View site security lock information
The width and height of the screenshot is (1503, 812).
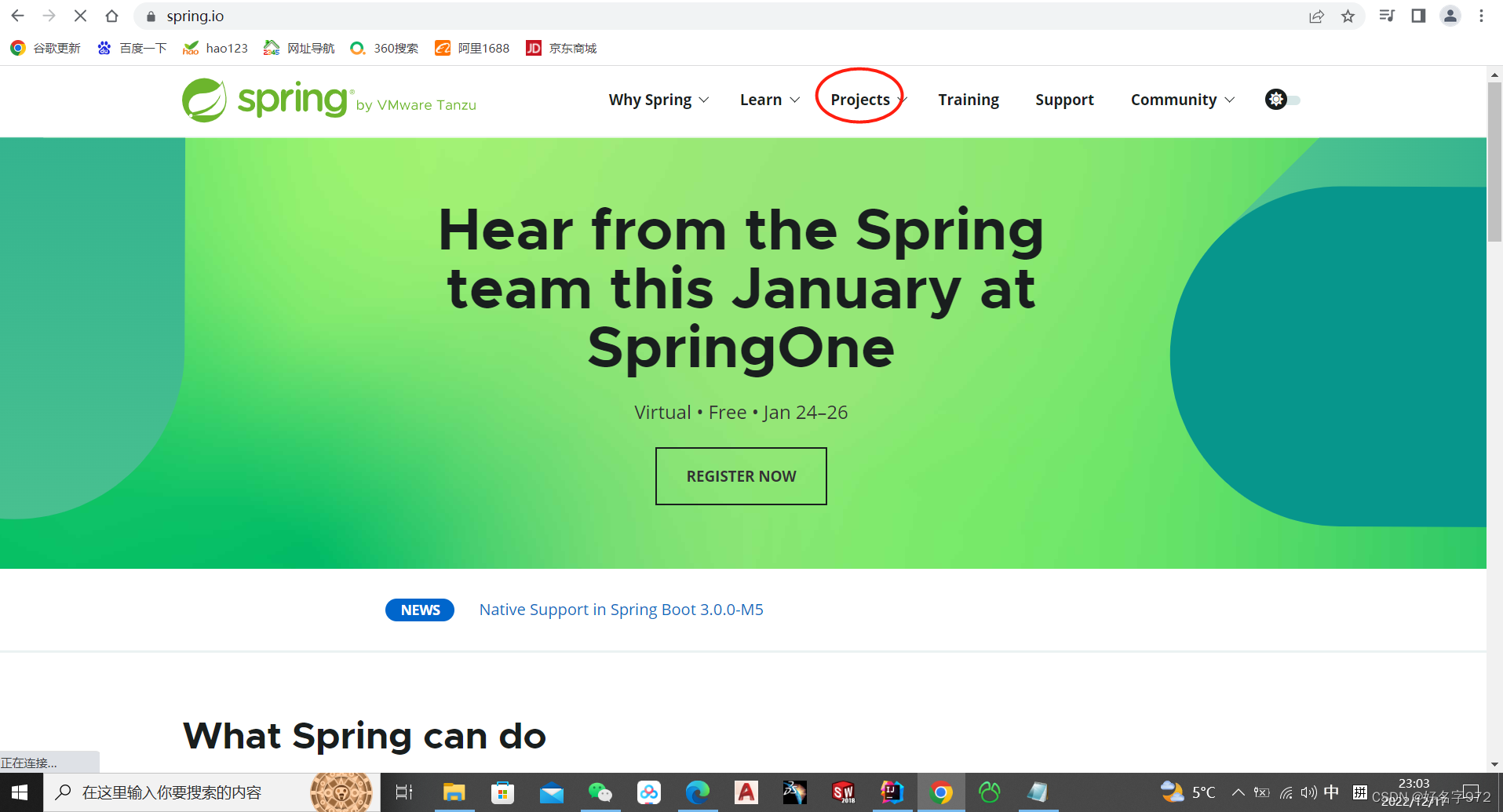pos(151,16)
